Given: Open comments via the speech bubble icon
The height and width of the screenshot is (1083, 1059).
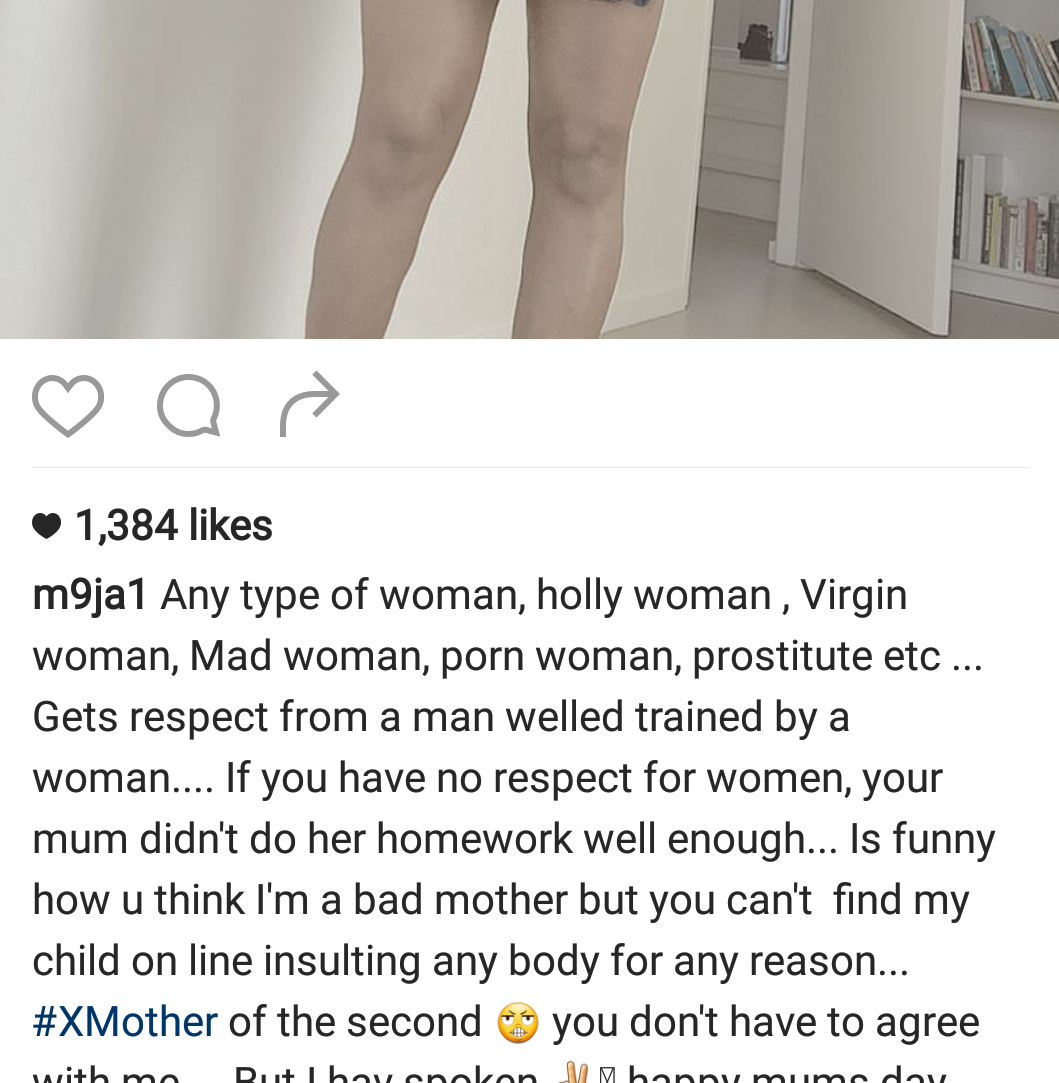Looking at the screenshot, I should 189,405.
